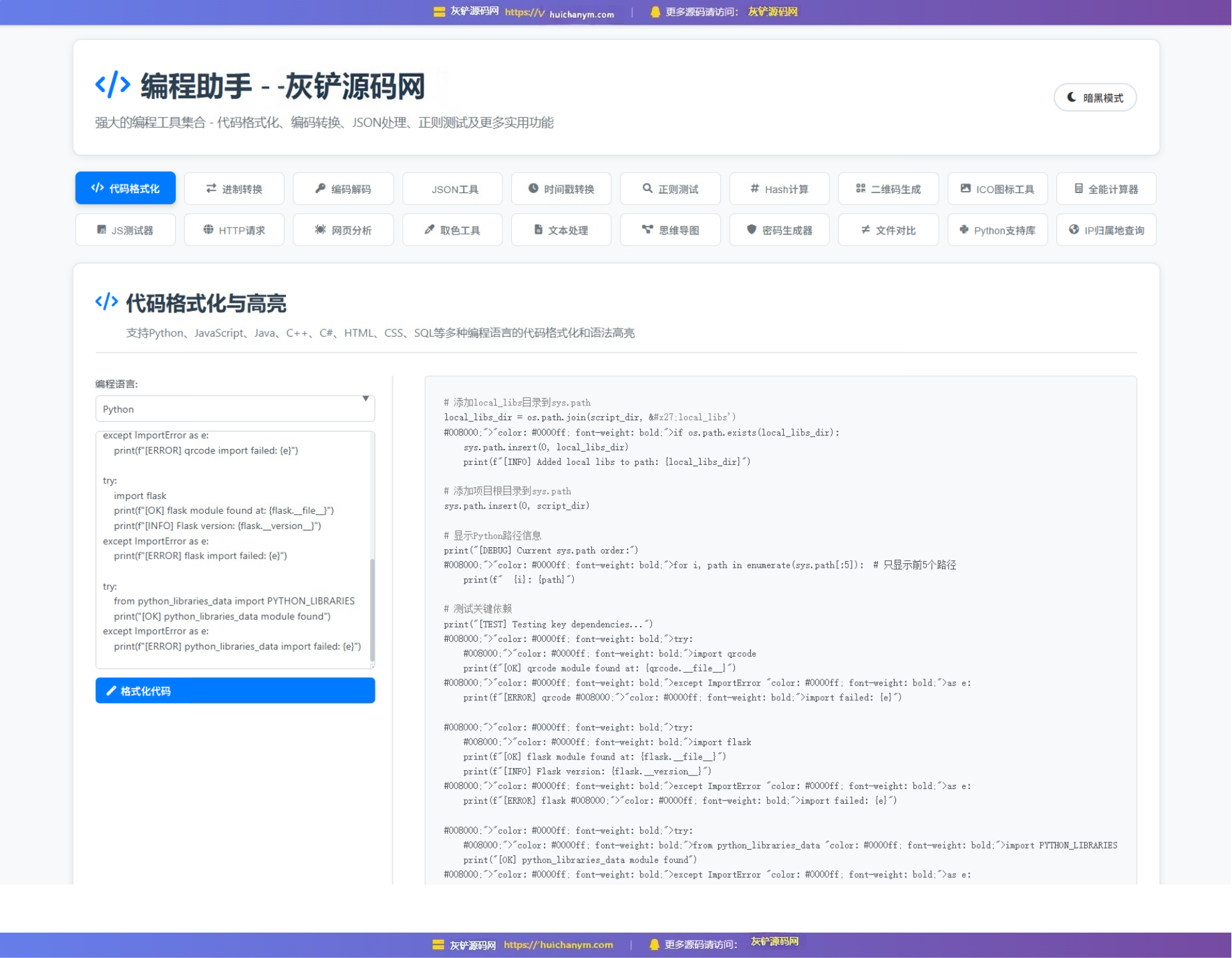
Task: Click the hash icon on Hash计算
Action: click(754, 188)
